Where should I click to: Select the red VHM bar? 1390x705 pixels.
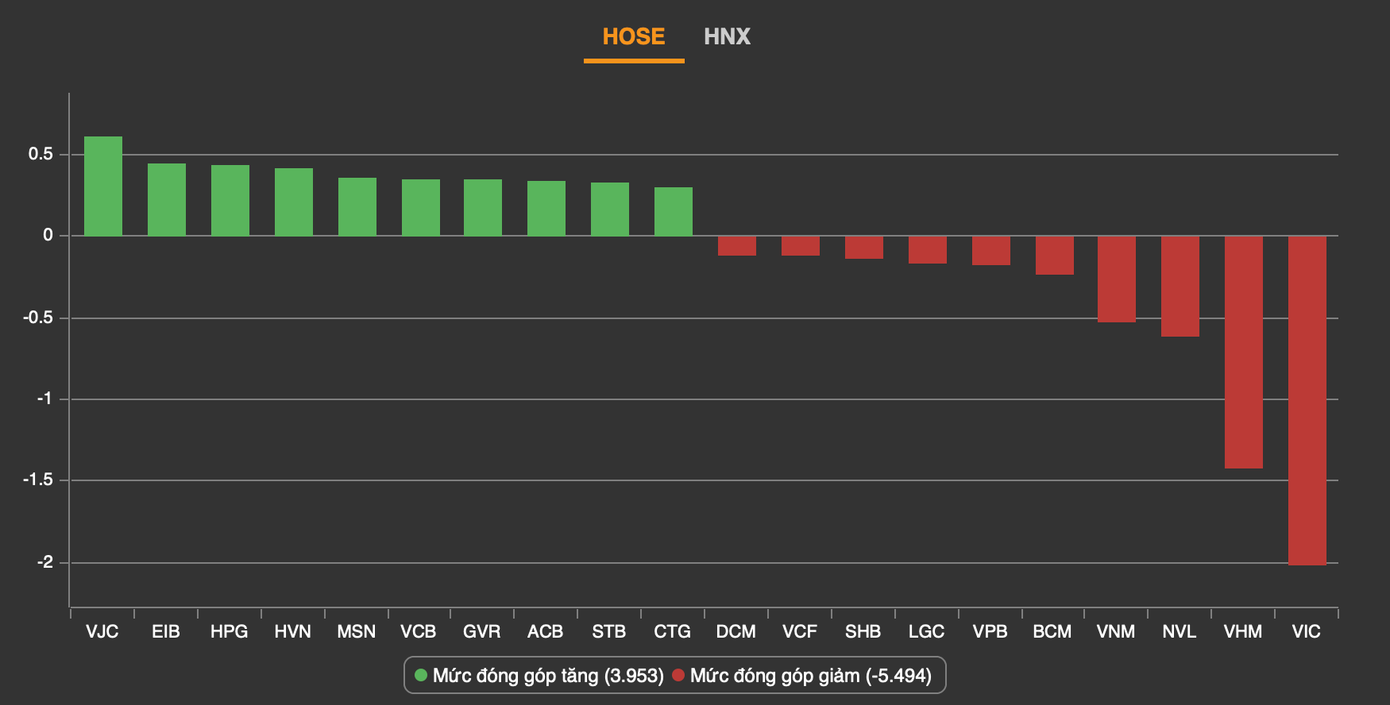pos(1243,352)
